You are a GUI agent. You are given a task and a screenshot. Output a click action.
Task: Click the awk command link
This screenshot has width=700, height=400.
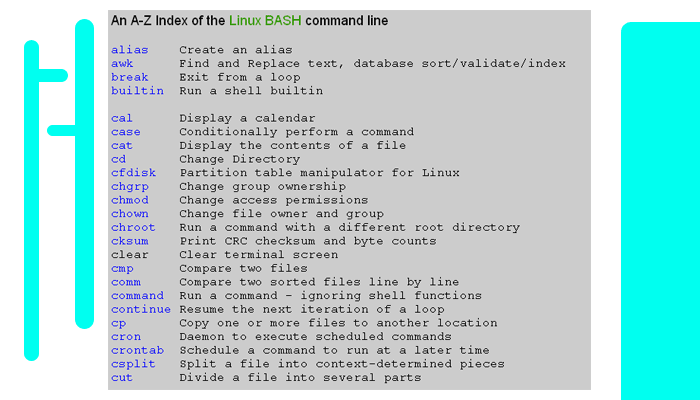[x=122, y=63]
